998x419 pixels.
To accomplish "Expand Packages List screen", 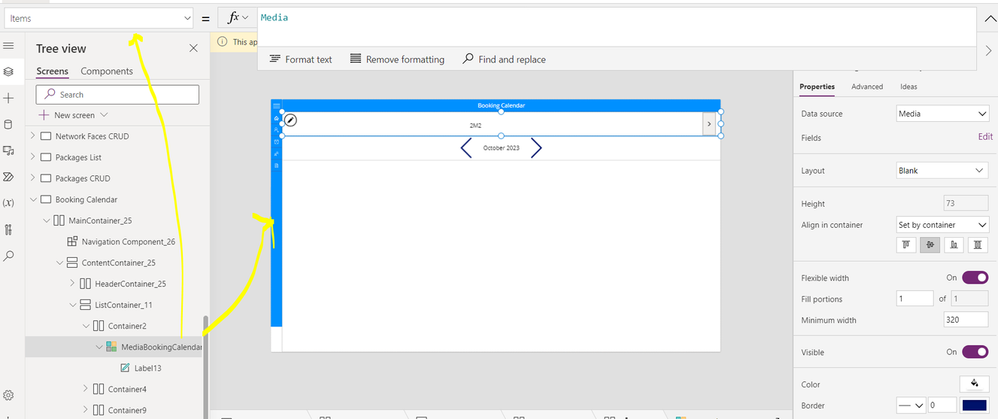I will (x=32, y=157).
